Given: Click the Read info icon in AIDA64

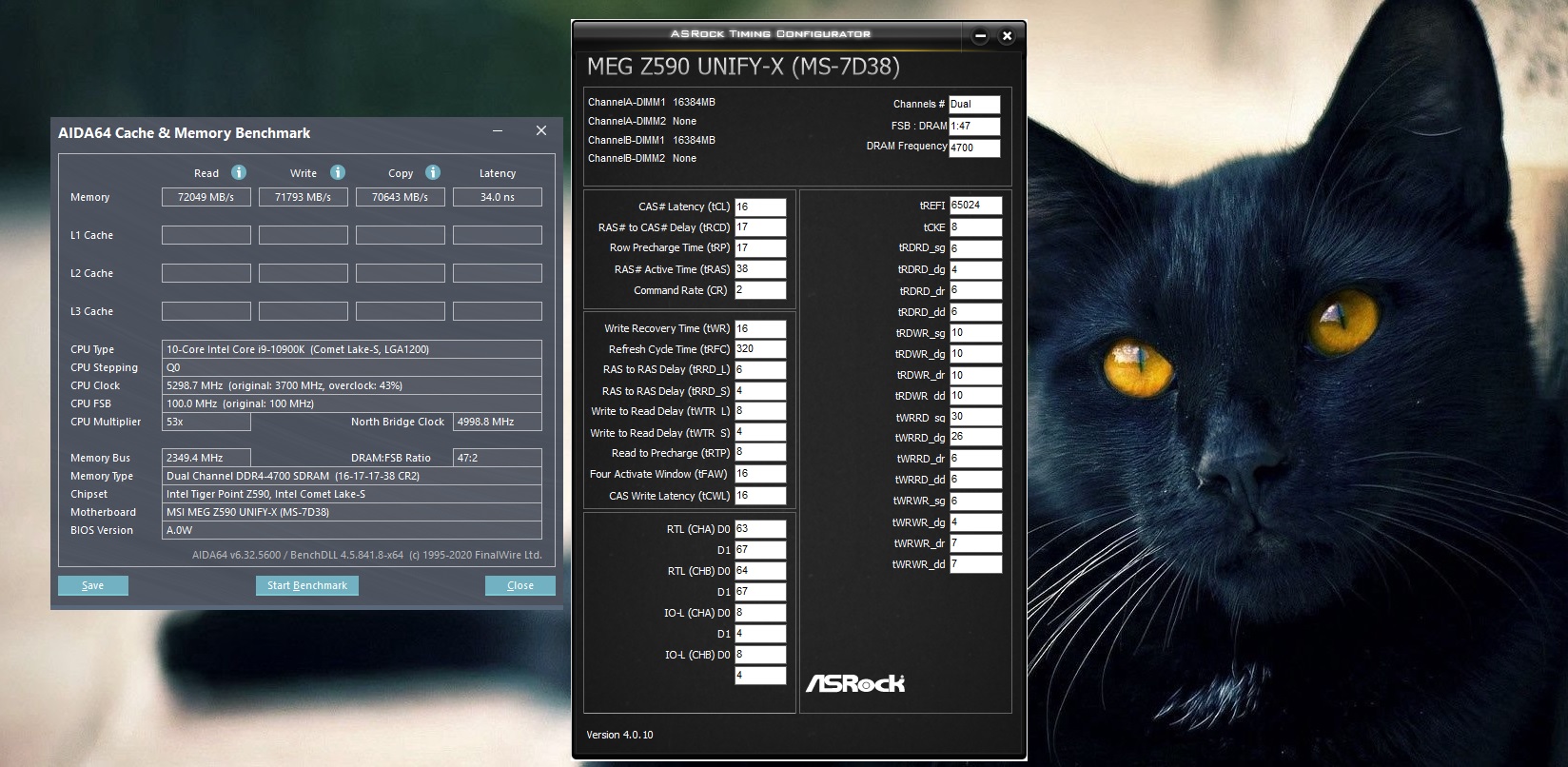Looking at the screenshot, I should click(239, 172).
